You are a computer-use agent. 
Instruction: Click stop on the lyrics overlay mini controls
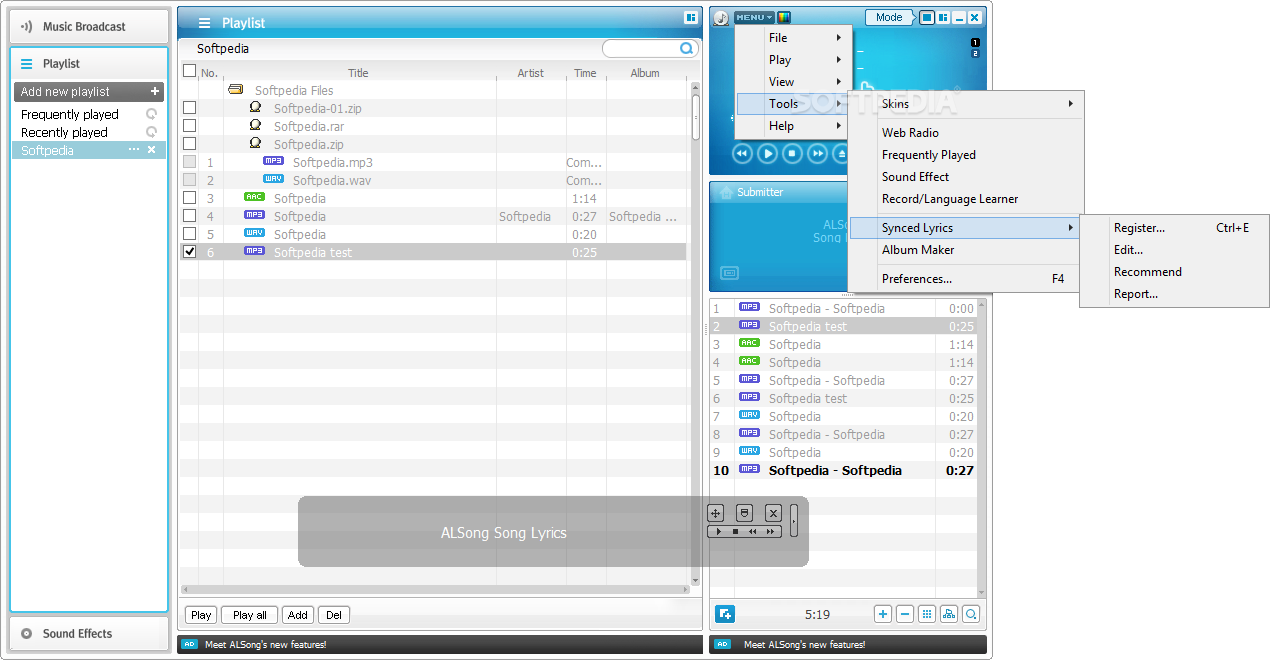[x=735, y=532]
